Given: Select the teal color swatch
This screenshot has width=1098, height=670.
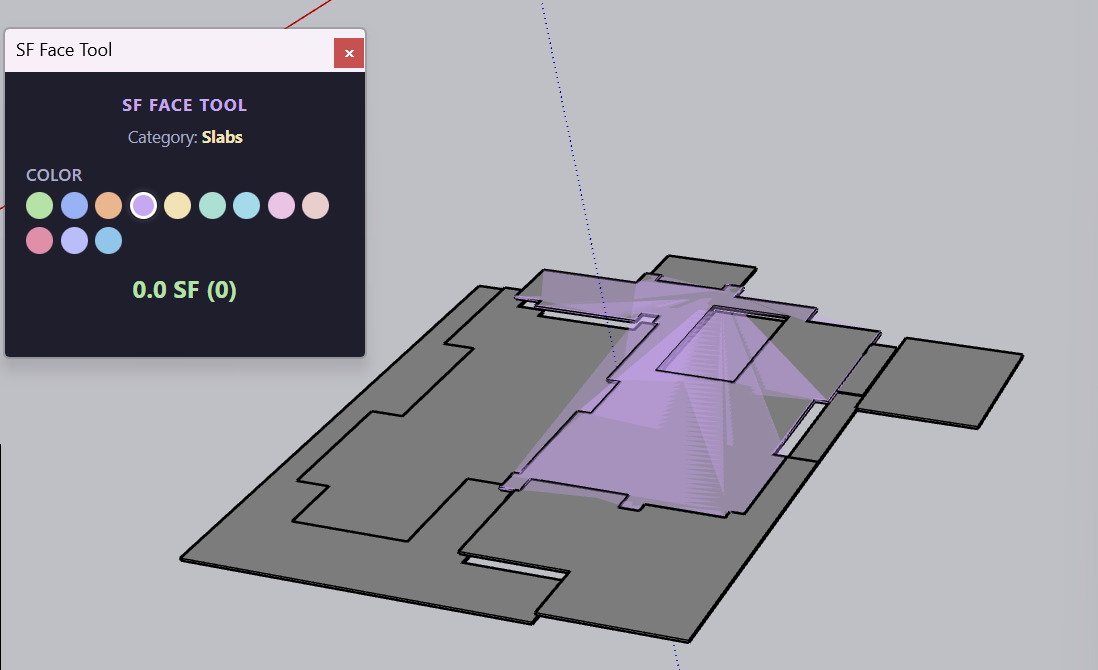Looking at the screenshot, I should 212,205.
